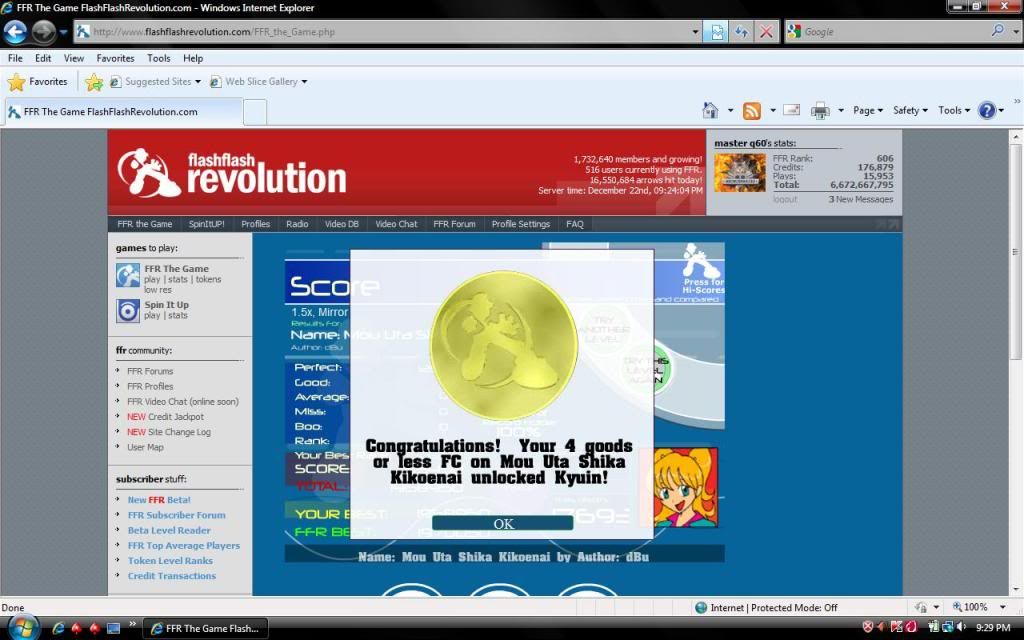The height and width of the screenshot is (640, 1024).
Task: Click the Compatibility View icon
Action: tap(716, 32)
